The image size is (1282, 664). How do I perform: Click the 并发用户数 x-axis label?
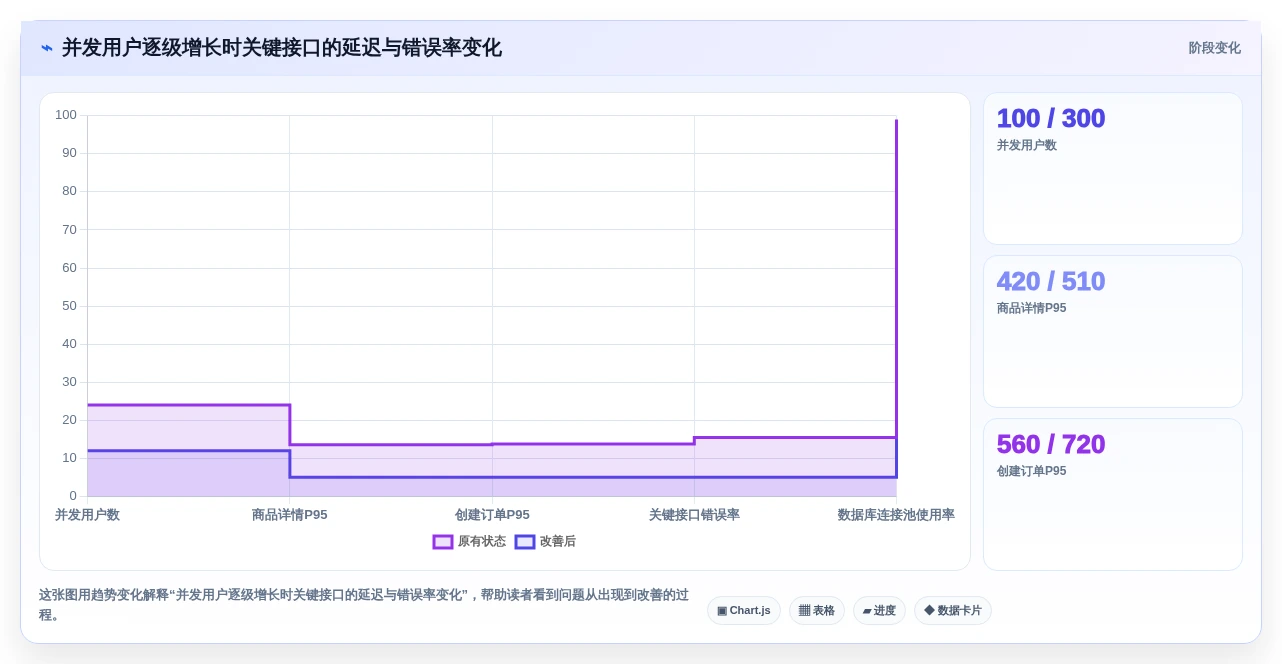[87, 515]
